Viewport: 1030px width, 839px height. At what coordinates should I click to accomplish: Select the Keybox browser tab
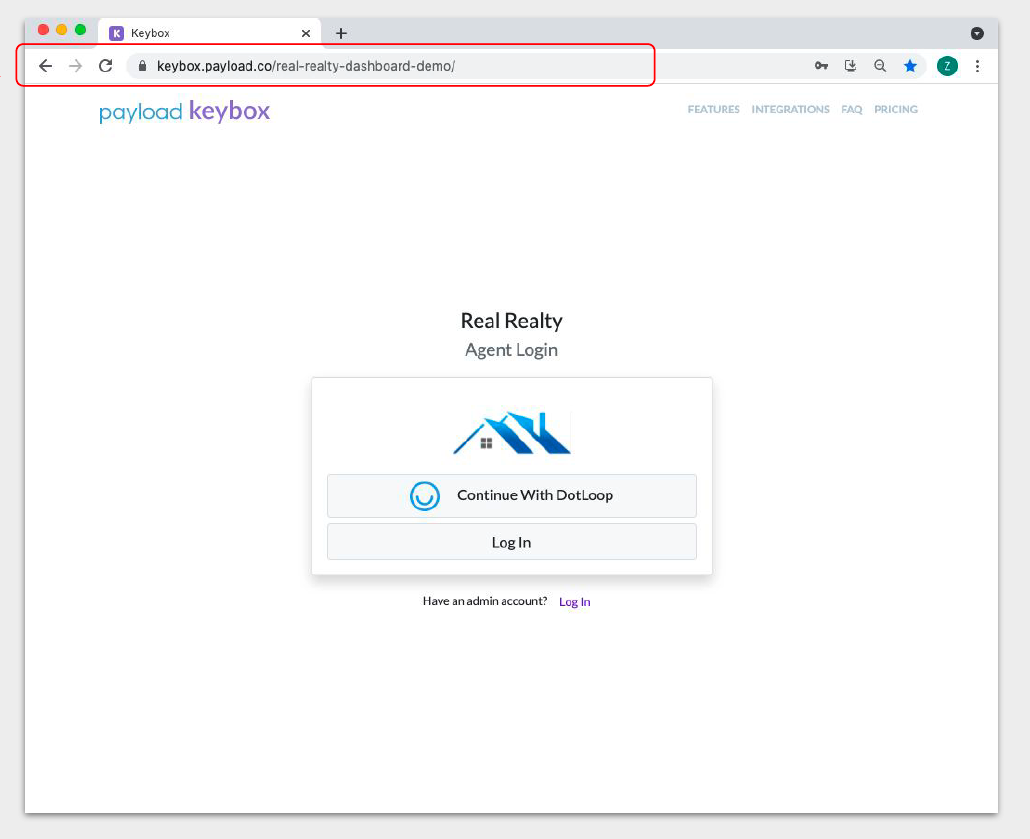point(200,32)
